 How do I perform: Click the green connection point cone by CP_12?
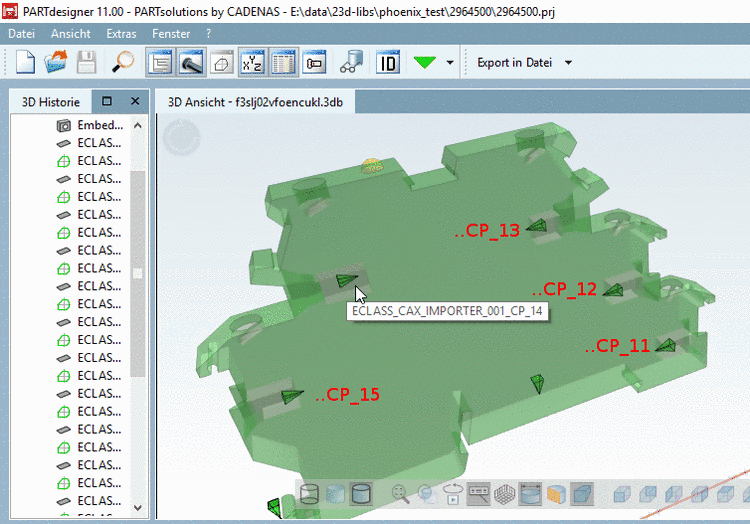point(613,290)
